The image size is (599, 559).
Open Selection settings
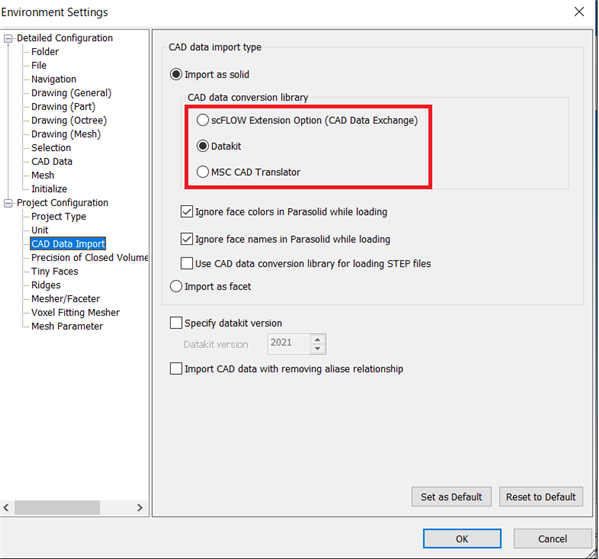[51, 148]
